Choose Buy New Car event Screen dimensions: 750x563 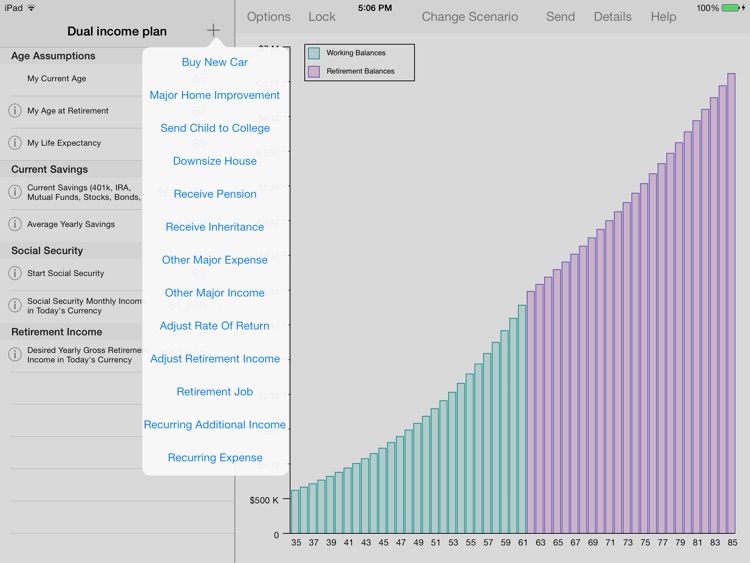[215, 62]
